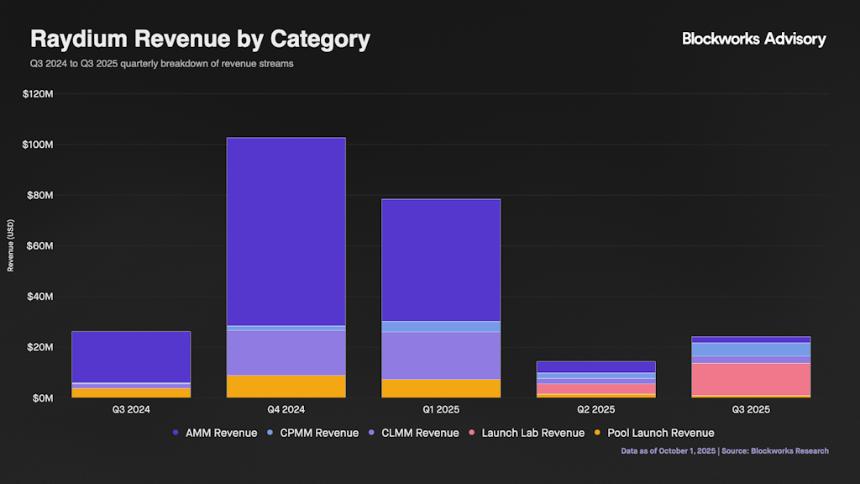Click the Q1 2025 x-axis label
This screenshot has height=484, width=860.
point(441,410)
